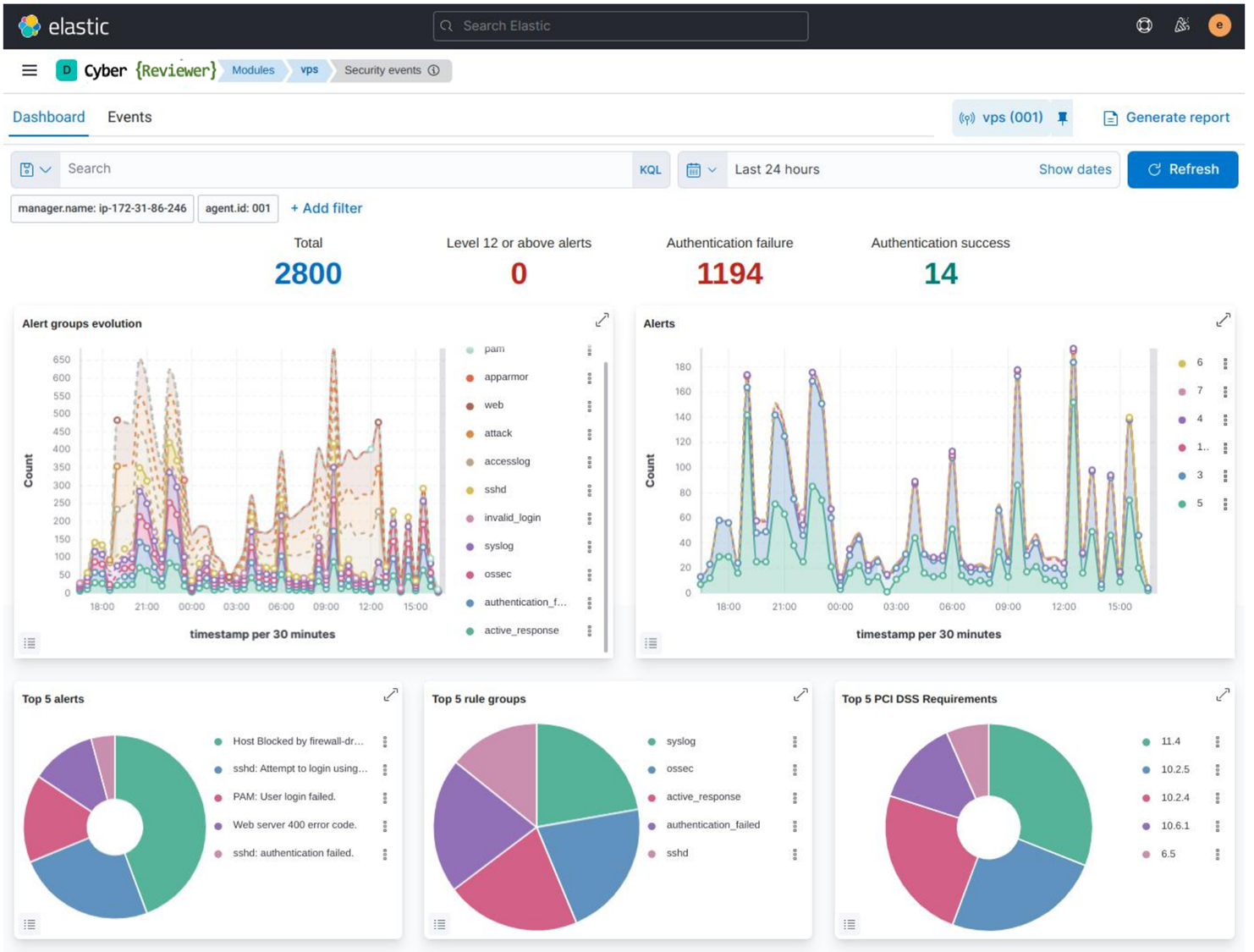Toggle legend for Alert groups evolution chart
This screenshot has height=952, width=1254.
[30, 643]
